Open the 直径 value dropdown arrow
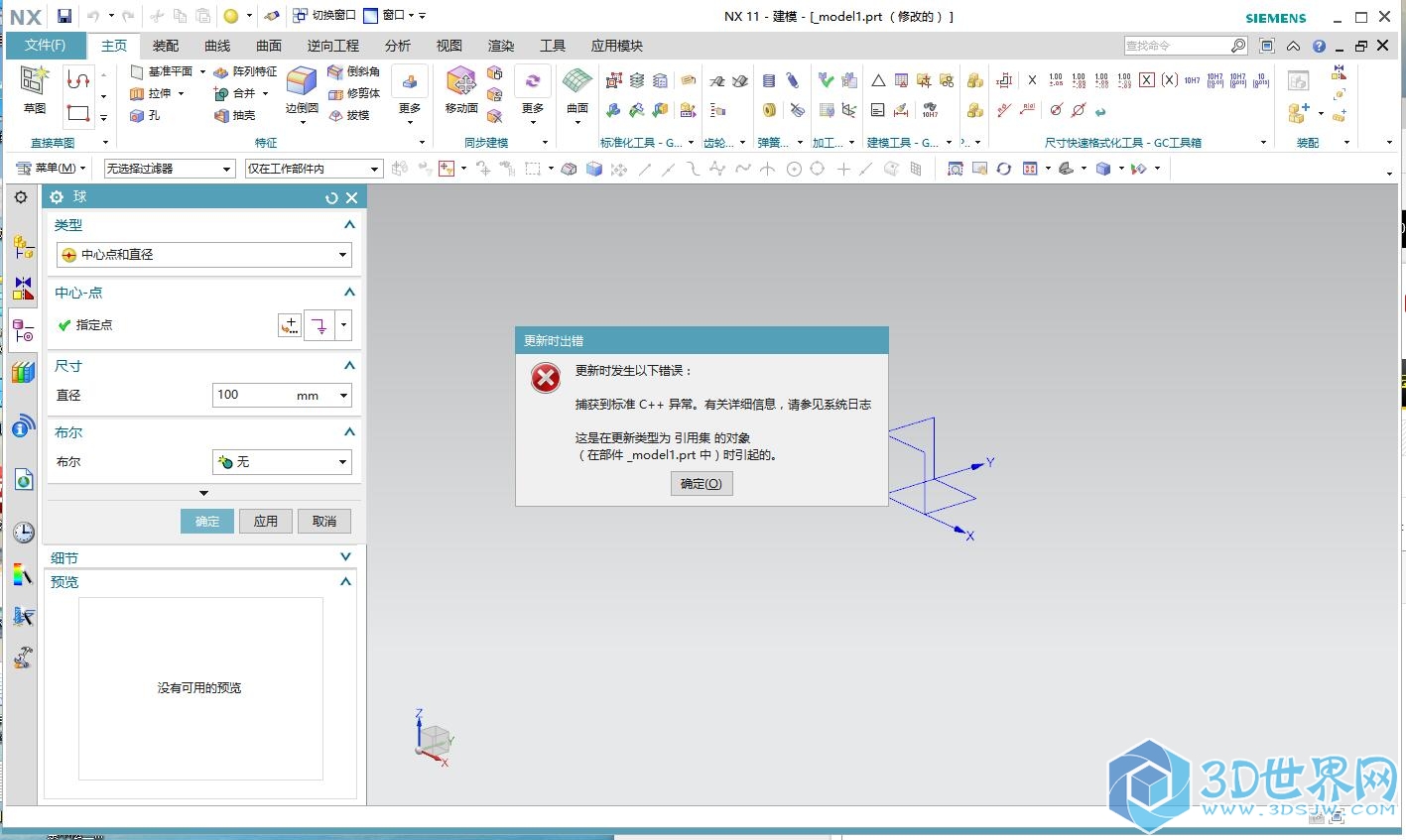Viewport: 1406px width, 840px height. tap(344, 396)
